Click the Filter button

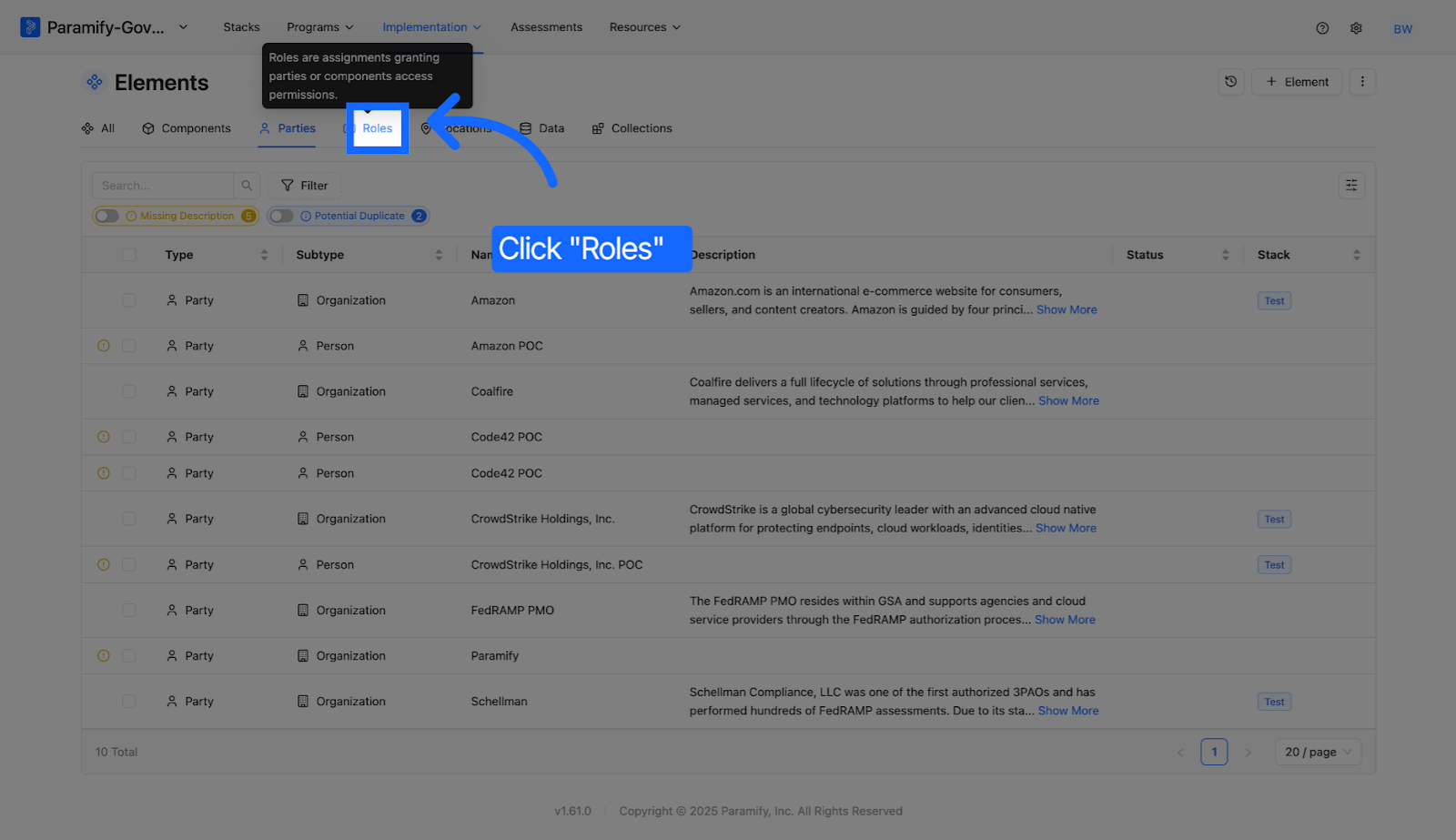point(304,186)
